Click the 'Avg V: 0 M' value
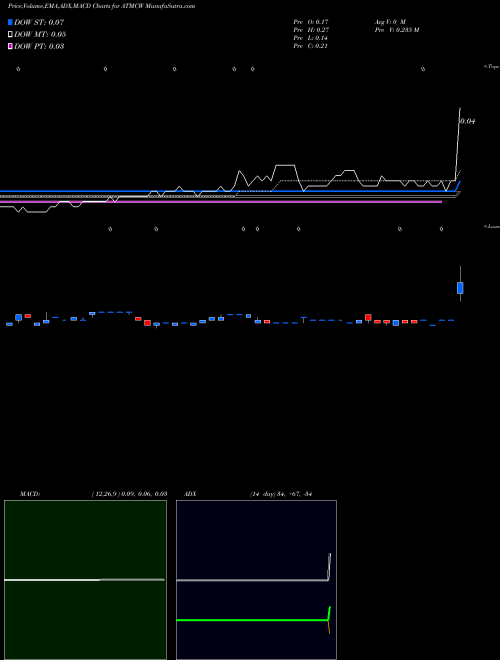 point(390,21)
